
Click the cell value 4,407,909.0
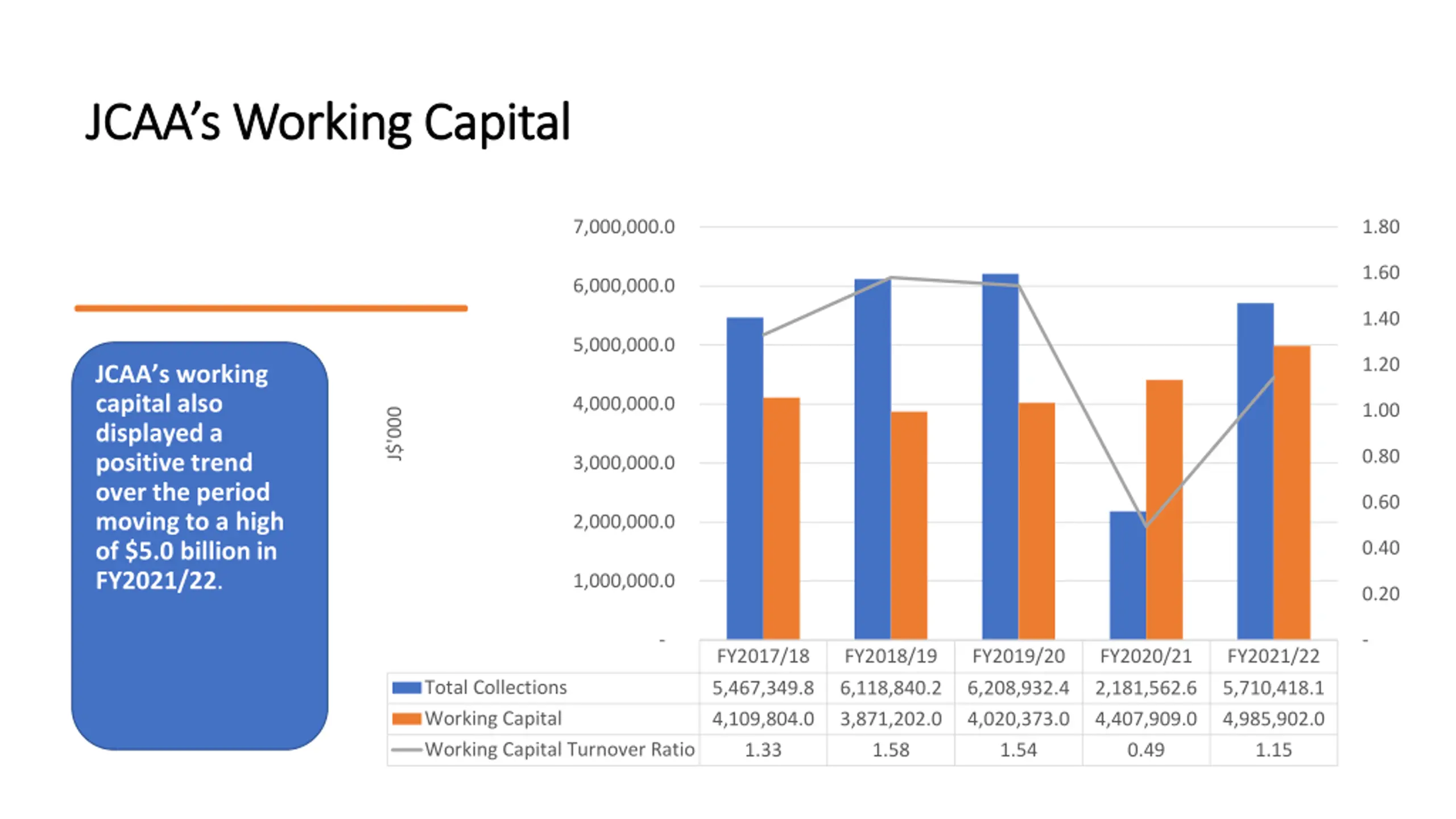coord(1146,719)
